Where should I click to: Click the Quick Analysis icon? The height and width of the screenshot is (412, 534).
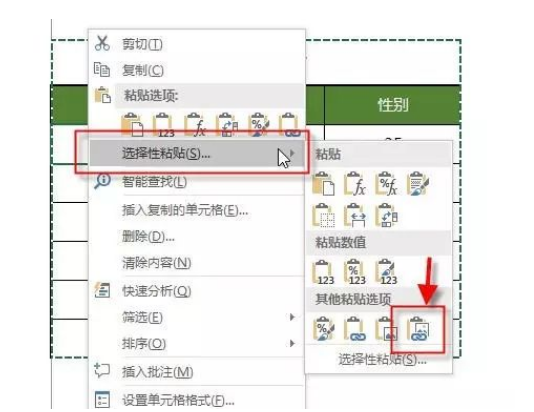(103, 290)
